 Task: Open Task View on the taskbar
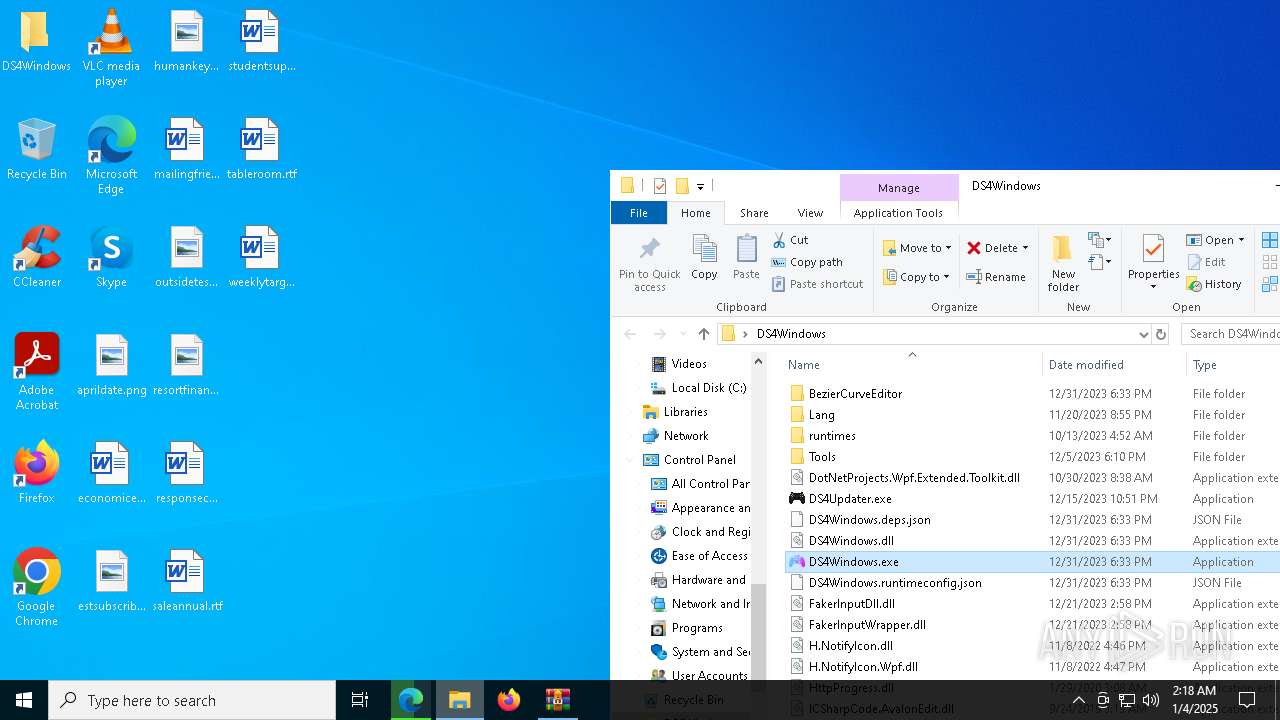[360, 700]
